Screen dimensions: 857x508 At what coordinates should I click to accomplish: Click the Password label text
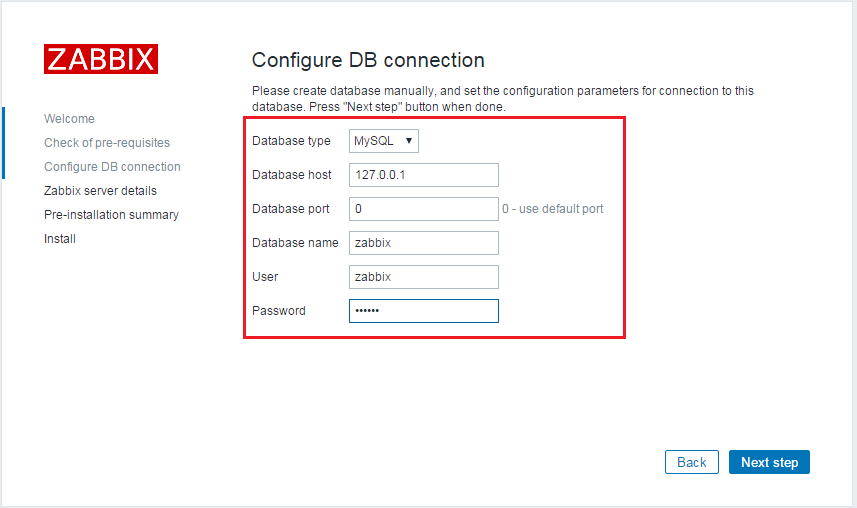(x=279, y=311)
